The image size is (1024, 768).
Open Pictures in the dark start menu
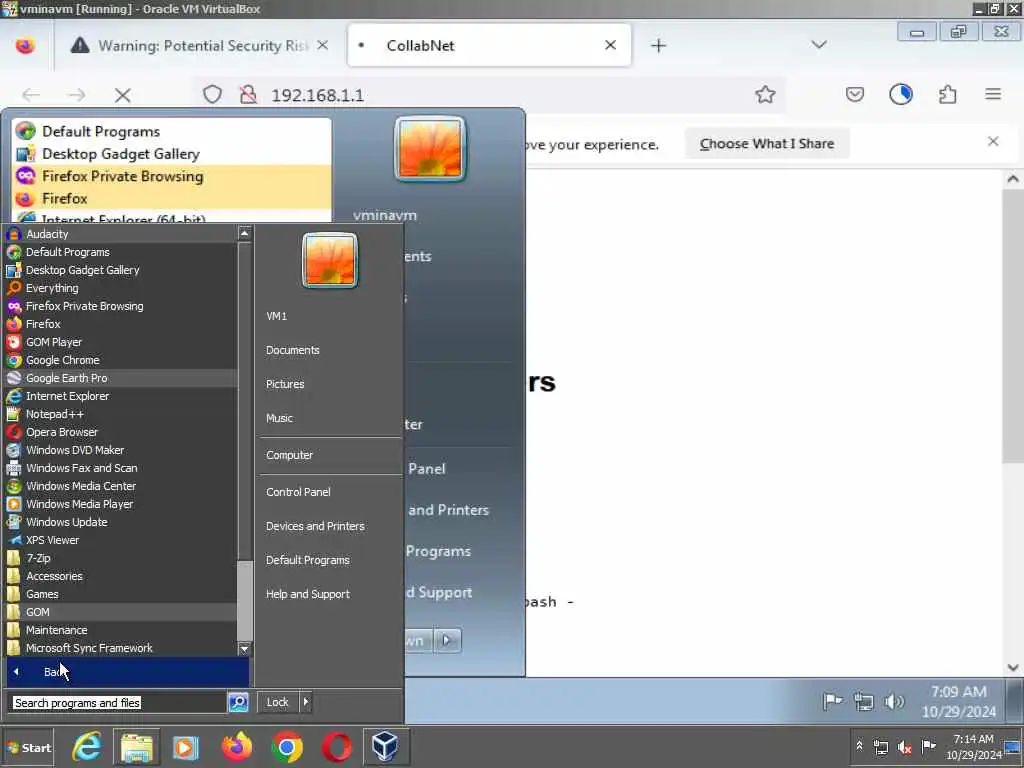pos(285,384)
